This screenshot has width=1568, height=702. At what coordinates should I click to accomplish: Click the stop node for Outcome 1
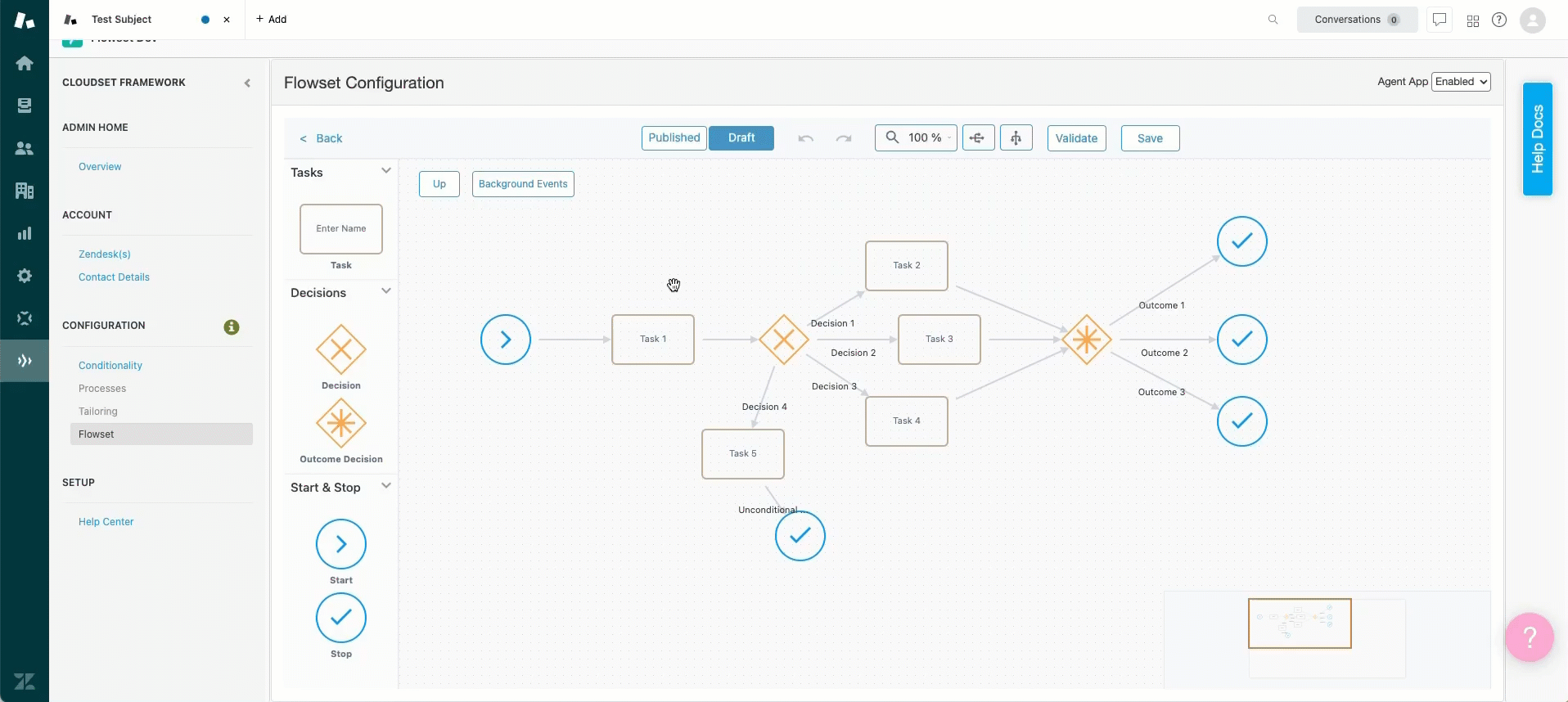1242,241
